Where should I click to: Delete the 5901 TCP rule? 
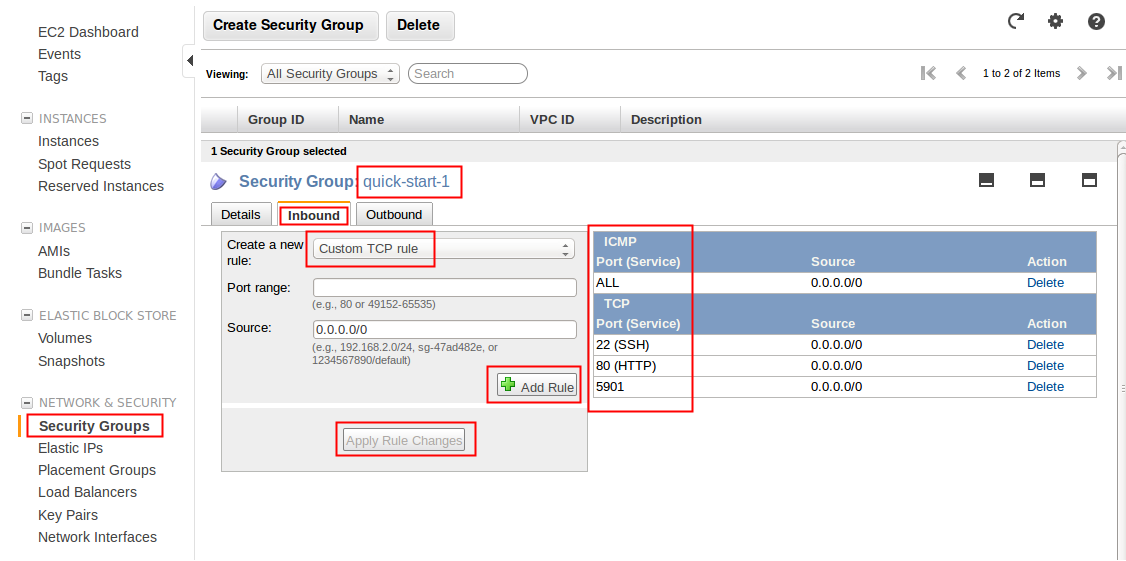1045,387
